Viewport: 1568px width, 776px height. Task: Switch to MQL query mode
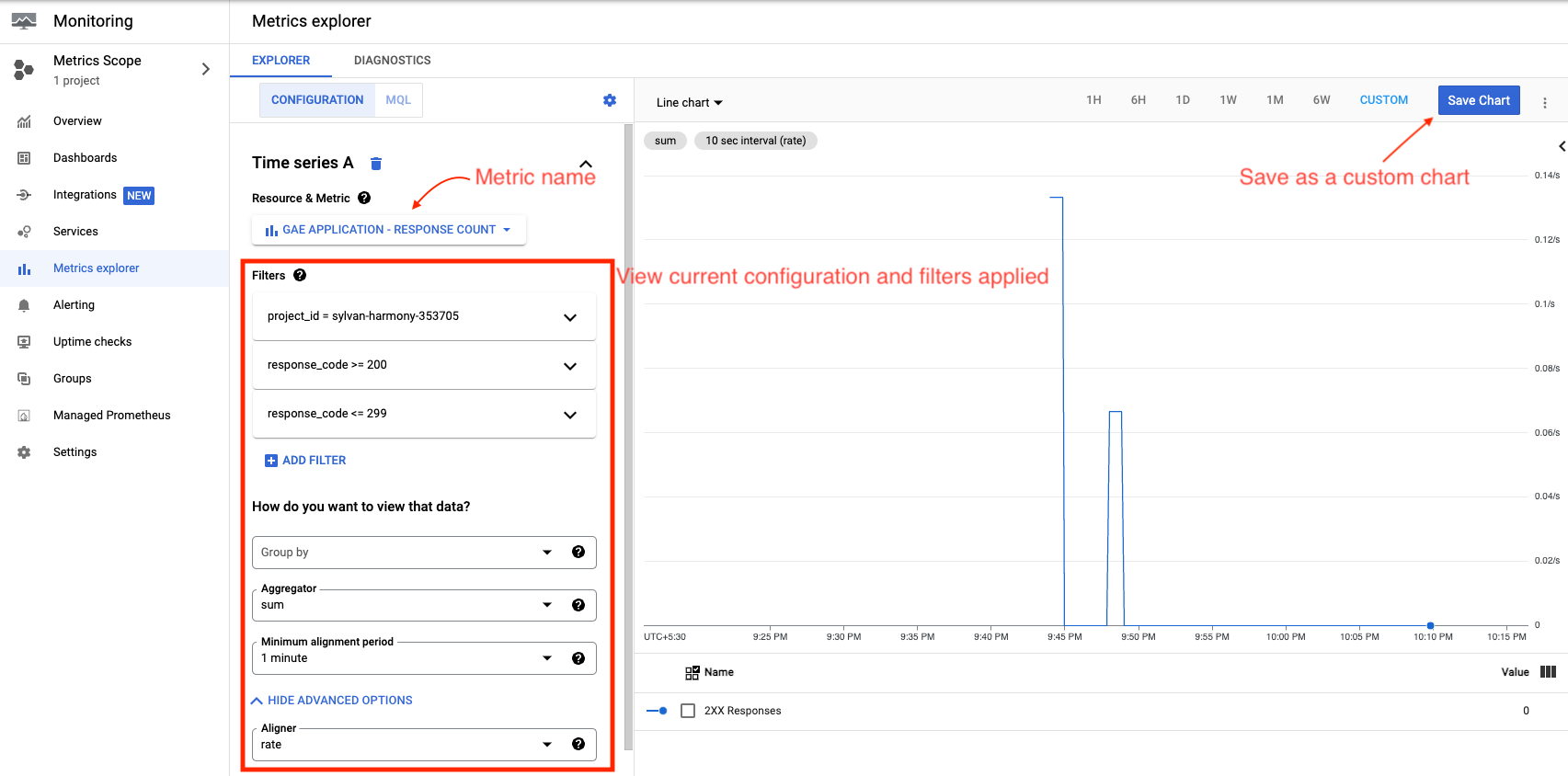coord(398,100)
